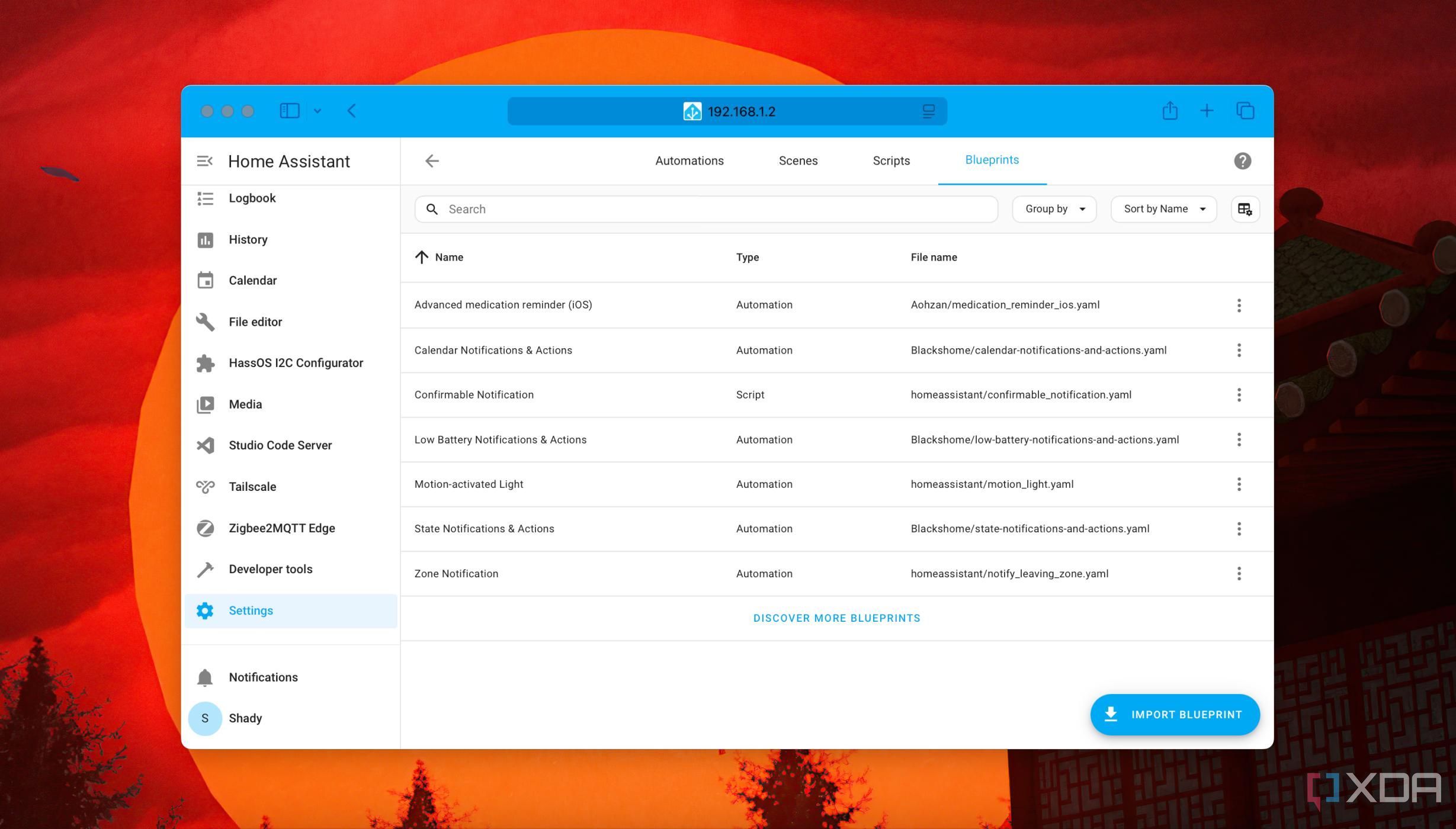Open Settings in the sidebar
The image size is (1456, 829).
[290, 610]
